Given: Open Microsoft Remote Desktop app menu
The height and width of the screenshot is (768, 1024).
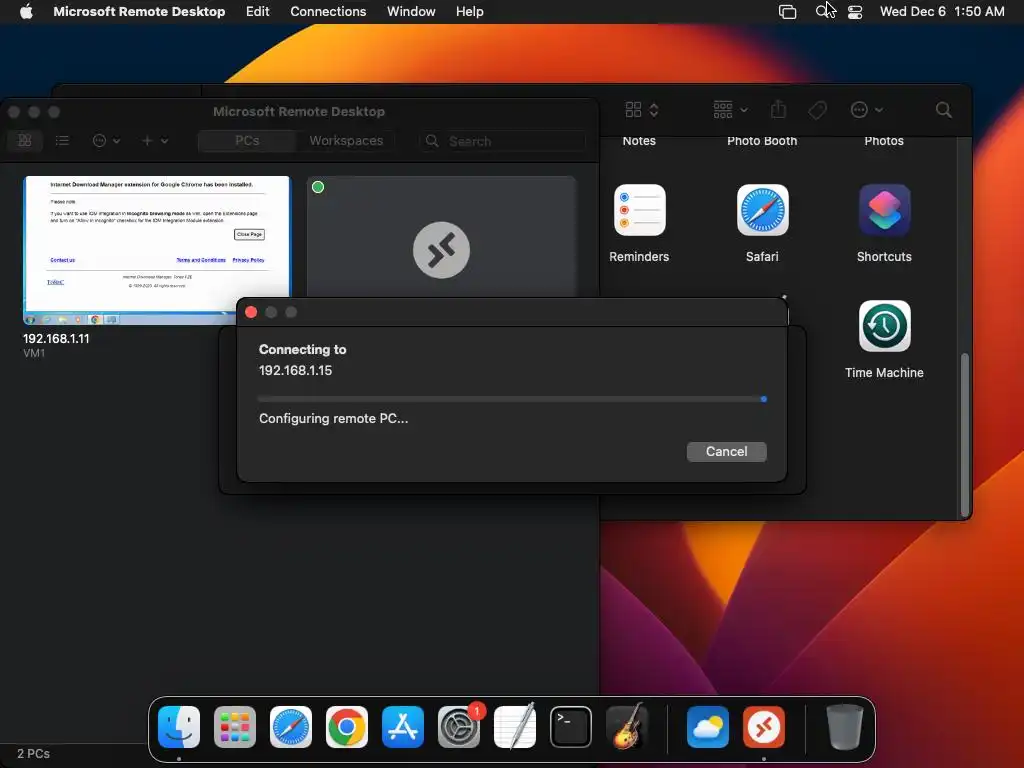Looking at the screenshot, I should click(139, 11).
